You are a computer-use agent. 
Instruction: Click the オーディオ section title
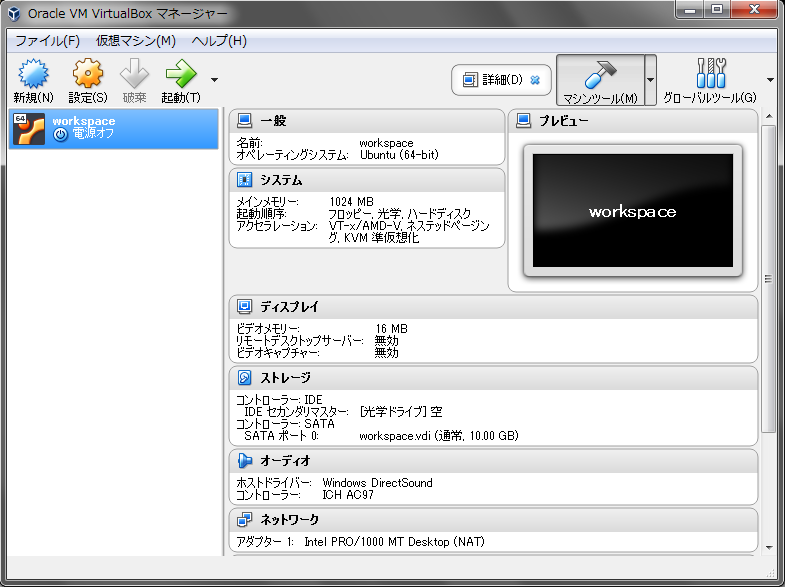pyautogui.click(x=285, y=461)
